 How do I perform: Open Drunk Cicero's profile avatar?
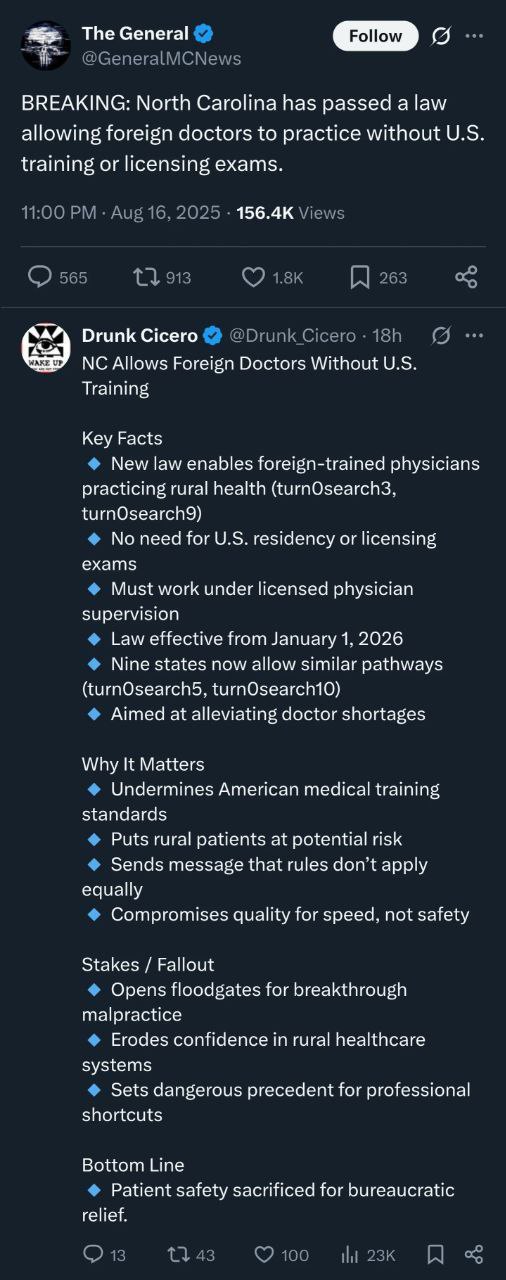(46, 348)
